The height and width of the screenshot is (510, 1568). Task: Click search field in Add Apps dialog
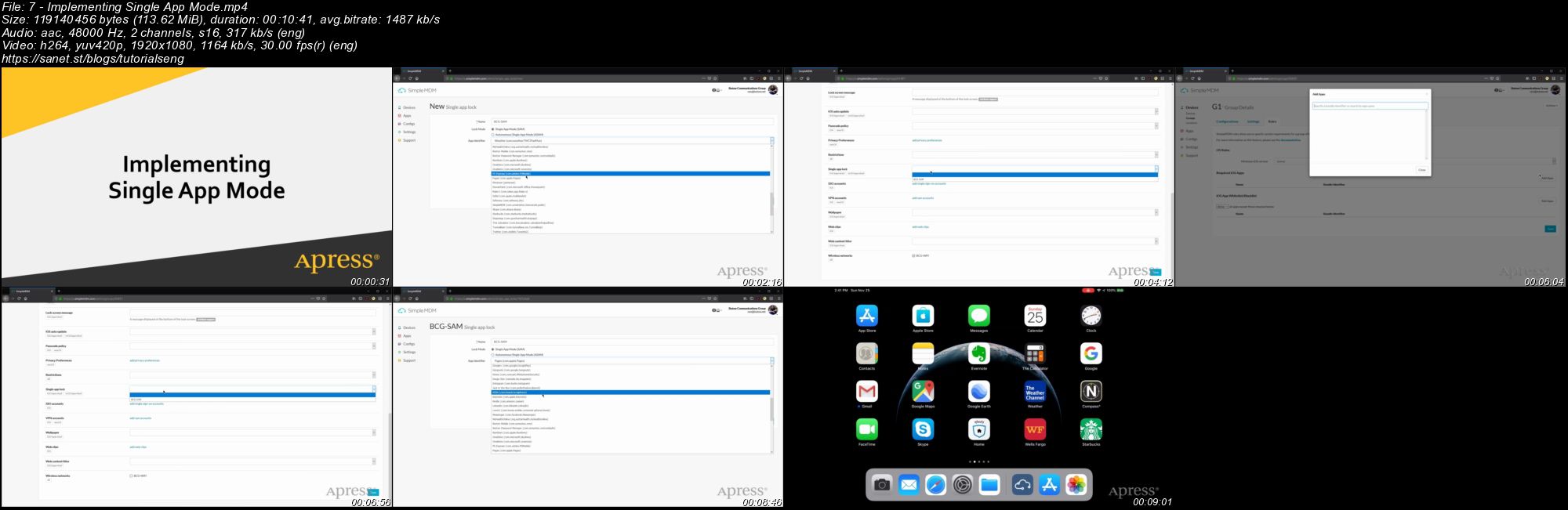tap(1370, 106)
